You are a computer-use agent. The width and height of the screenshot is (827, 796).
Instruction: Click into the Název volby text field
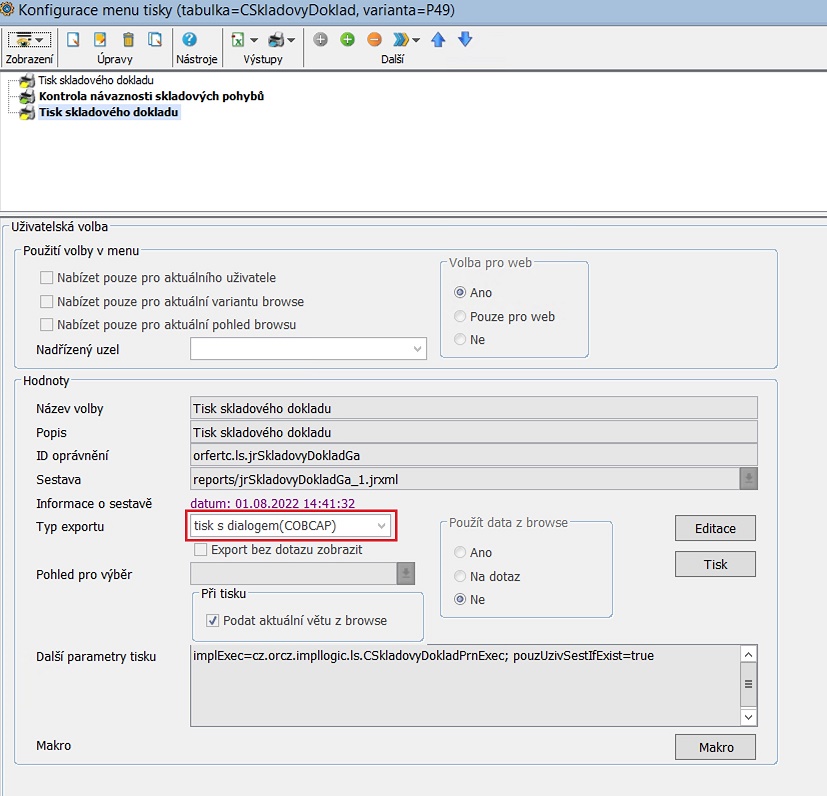473,408
